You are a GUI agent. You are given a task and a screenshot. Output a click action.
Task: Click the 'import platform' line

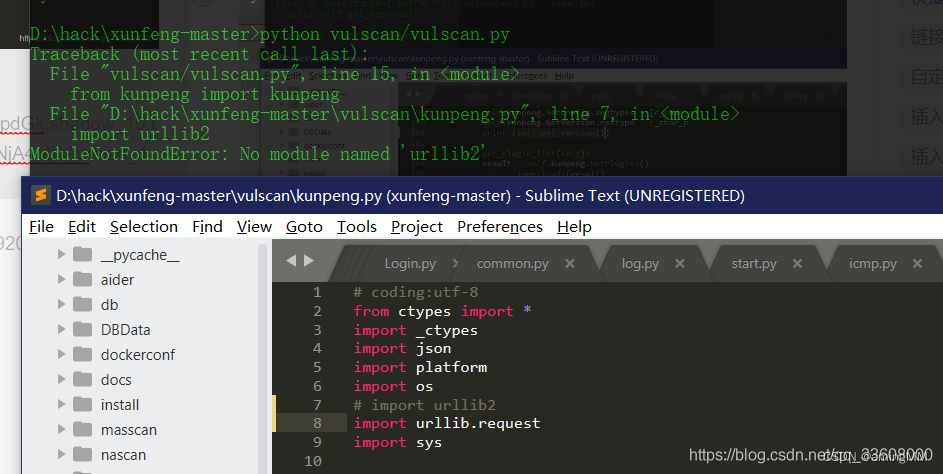(x=420, y=367)
